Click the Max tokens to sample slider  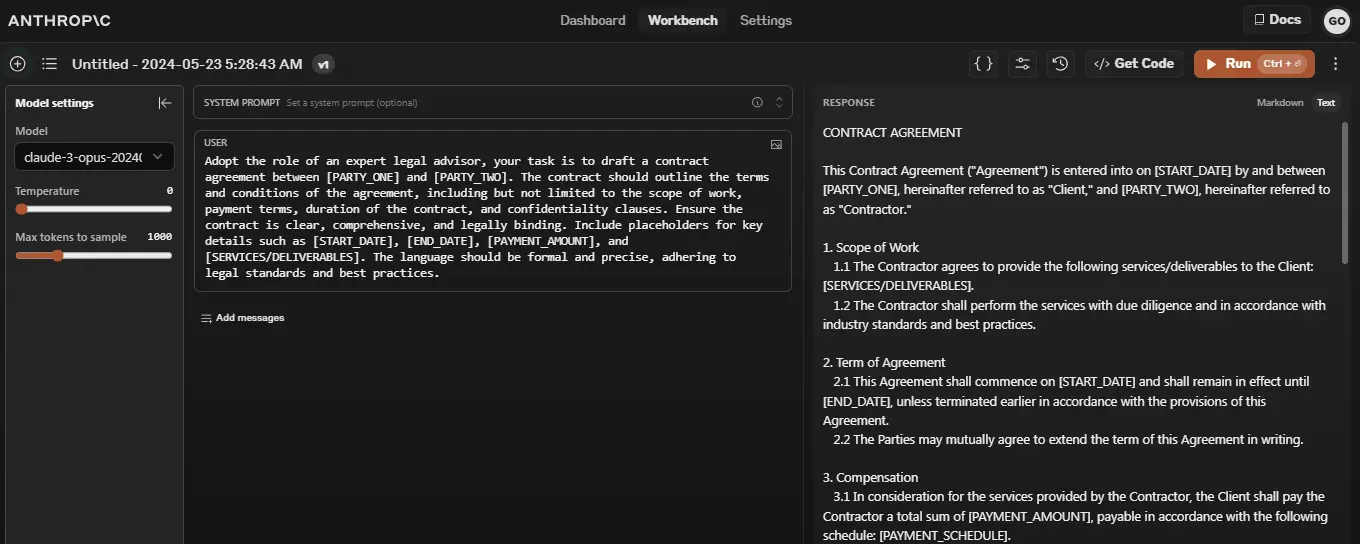pyautogui.click(x=94, y=255)
